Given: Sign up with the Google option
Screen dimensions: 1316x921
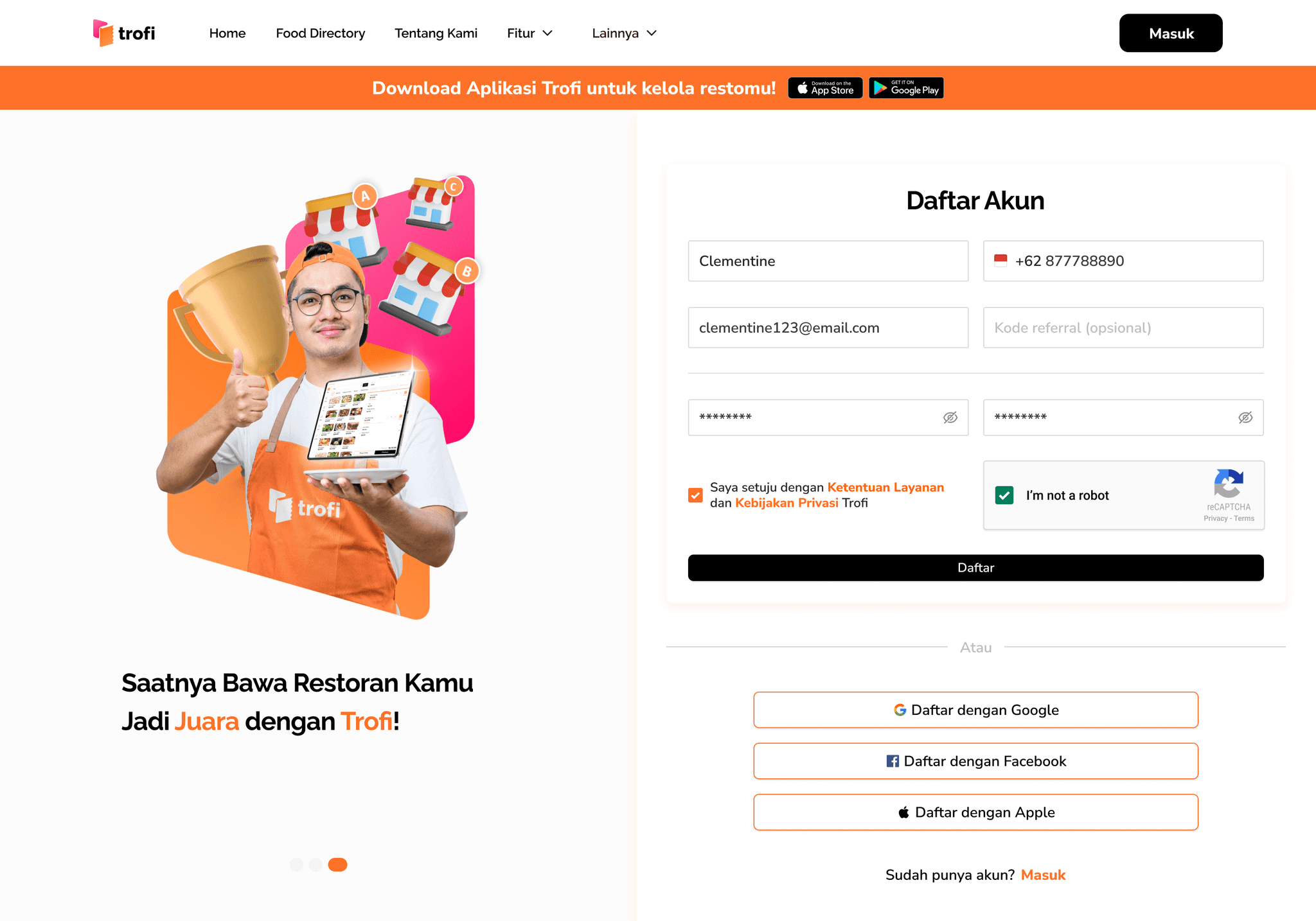Looking at the screenshot, I should coord(975,710).
